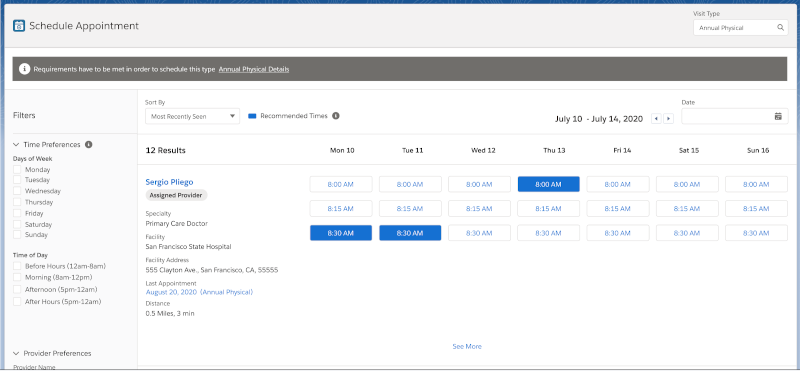This screenshot has height=371, width=800.
Task: Click the 0.5 Miles, 3 min text
Action: pyautogui.click(x=170, y=313)
